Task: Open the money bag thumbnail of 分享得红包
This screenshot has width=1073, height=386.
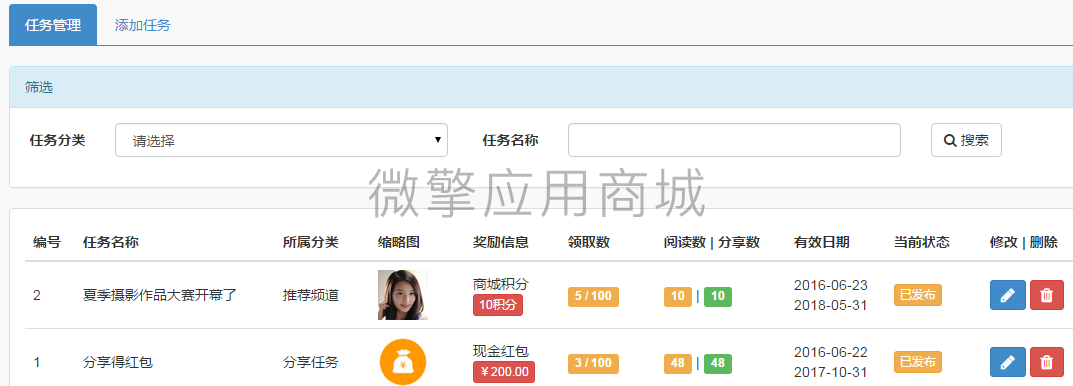Action: [x=402, y=362]
